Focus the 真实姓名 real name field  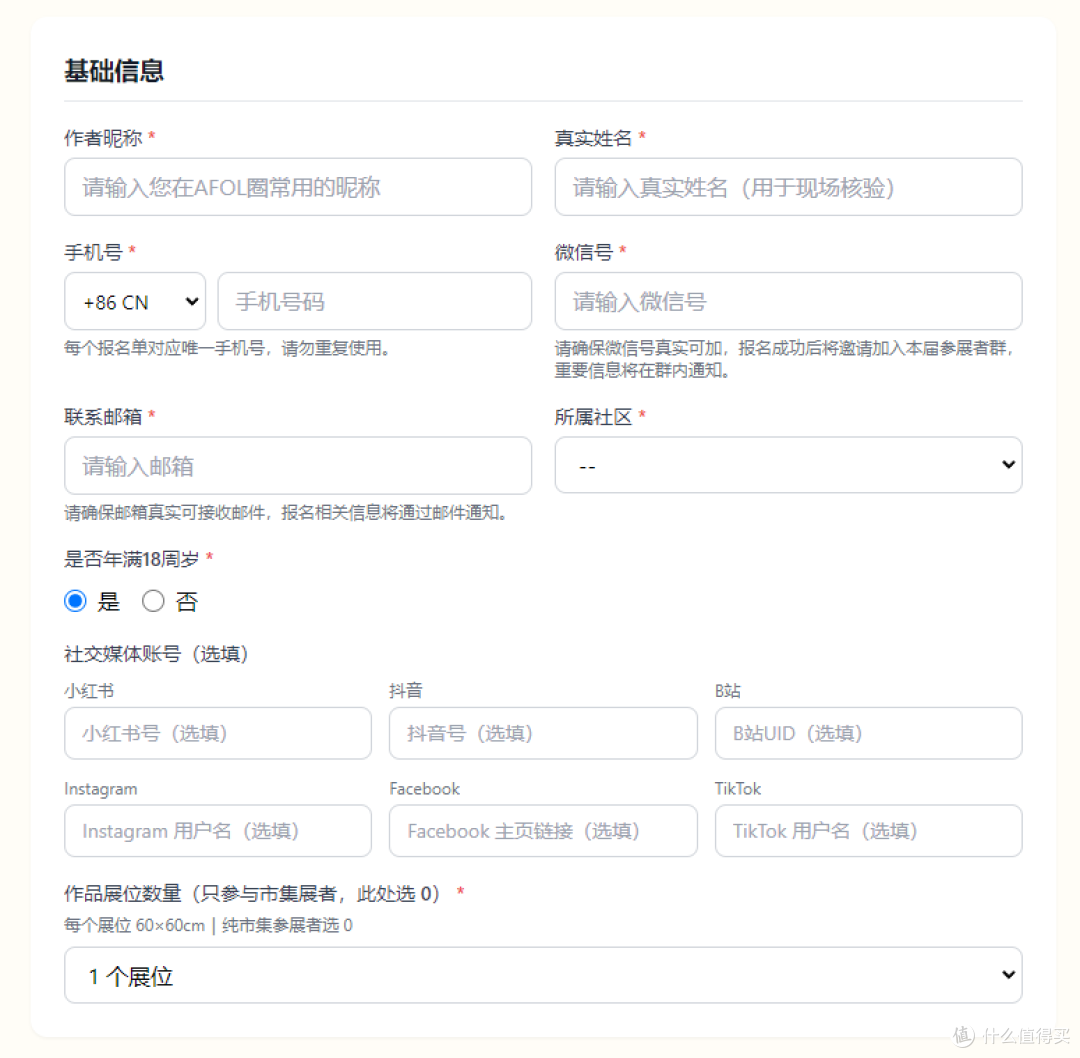coord(788,187)
